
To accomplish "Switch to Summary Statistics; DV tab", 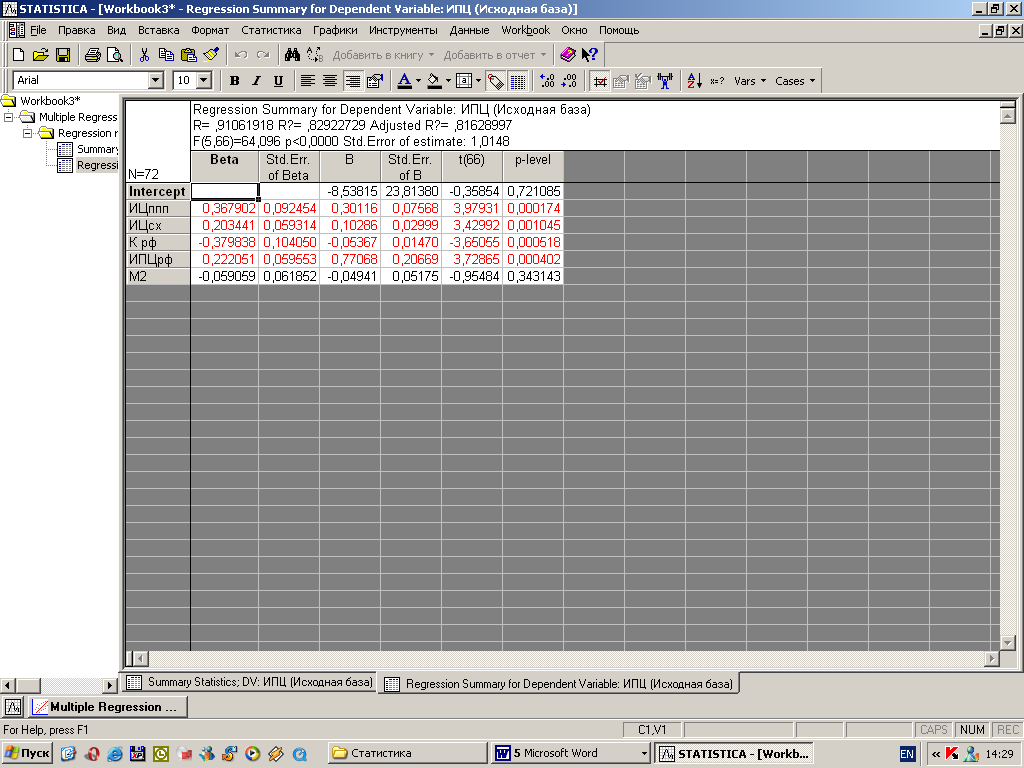I will click(x=250, y=682).
